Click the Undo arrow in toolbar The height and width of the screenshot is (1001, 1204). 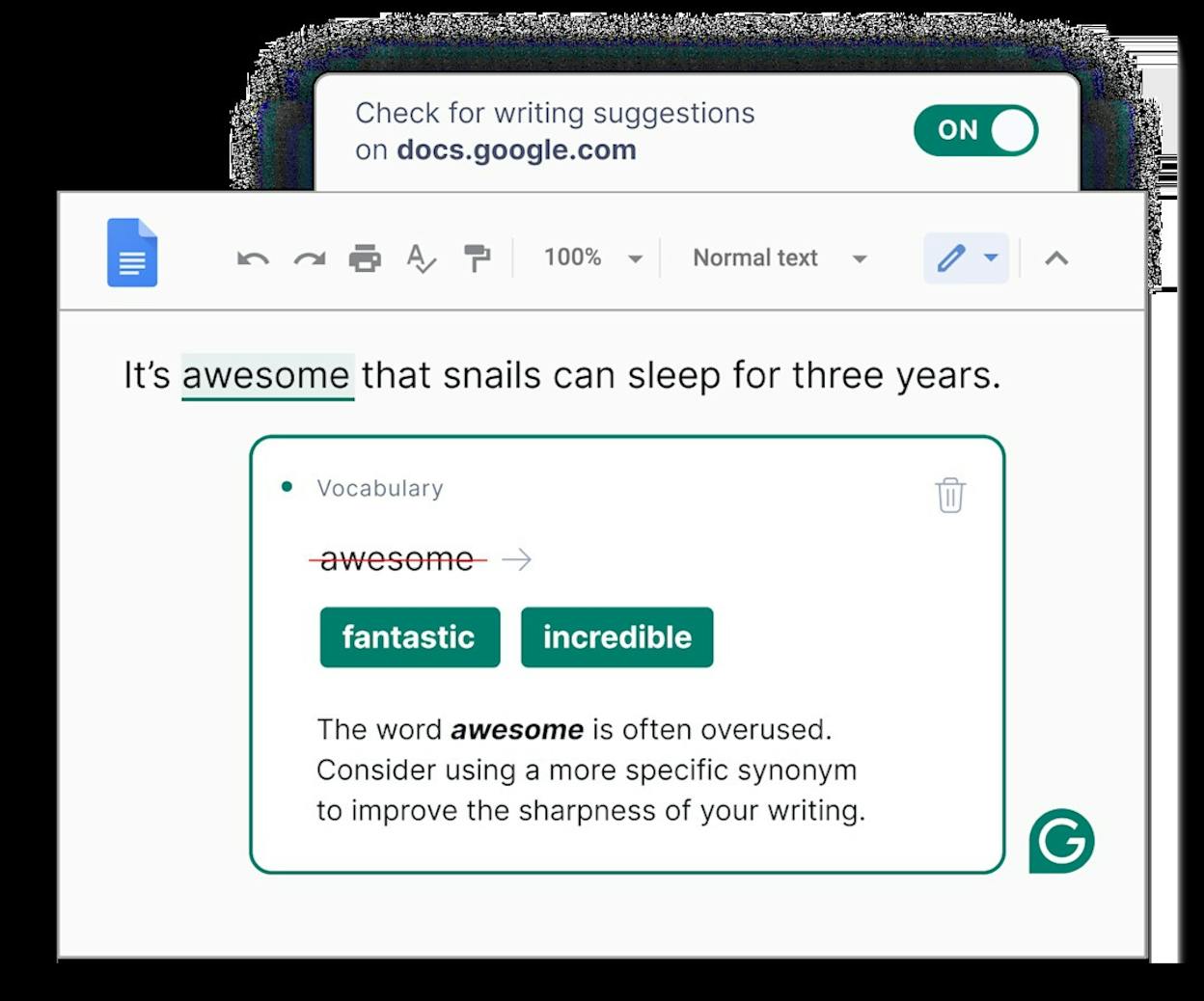click(x=253, y=258)
